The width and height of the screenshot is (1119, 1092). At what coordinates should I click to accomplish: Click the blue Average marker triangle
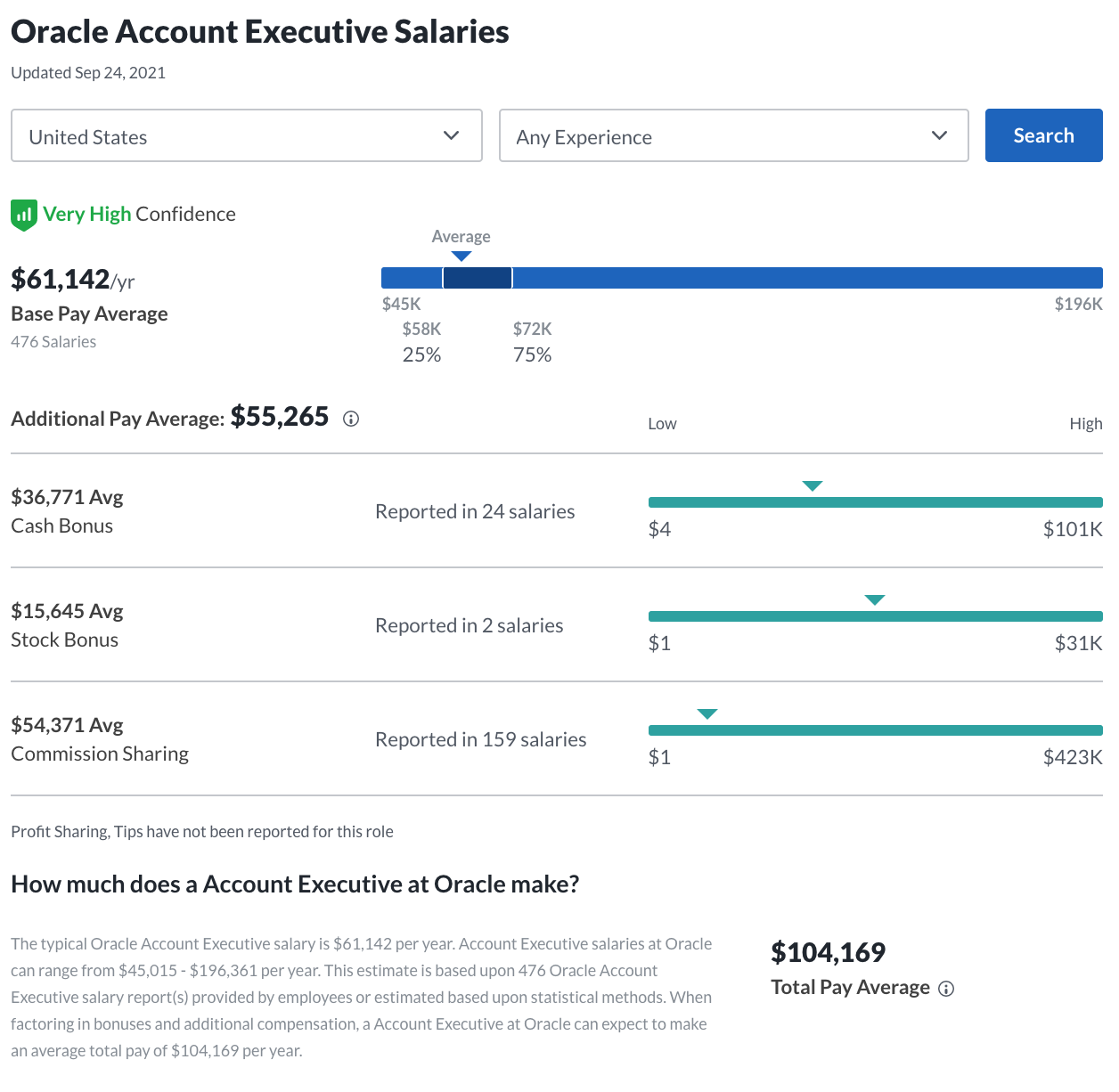click(461, 257)
